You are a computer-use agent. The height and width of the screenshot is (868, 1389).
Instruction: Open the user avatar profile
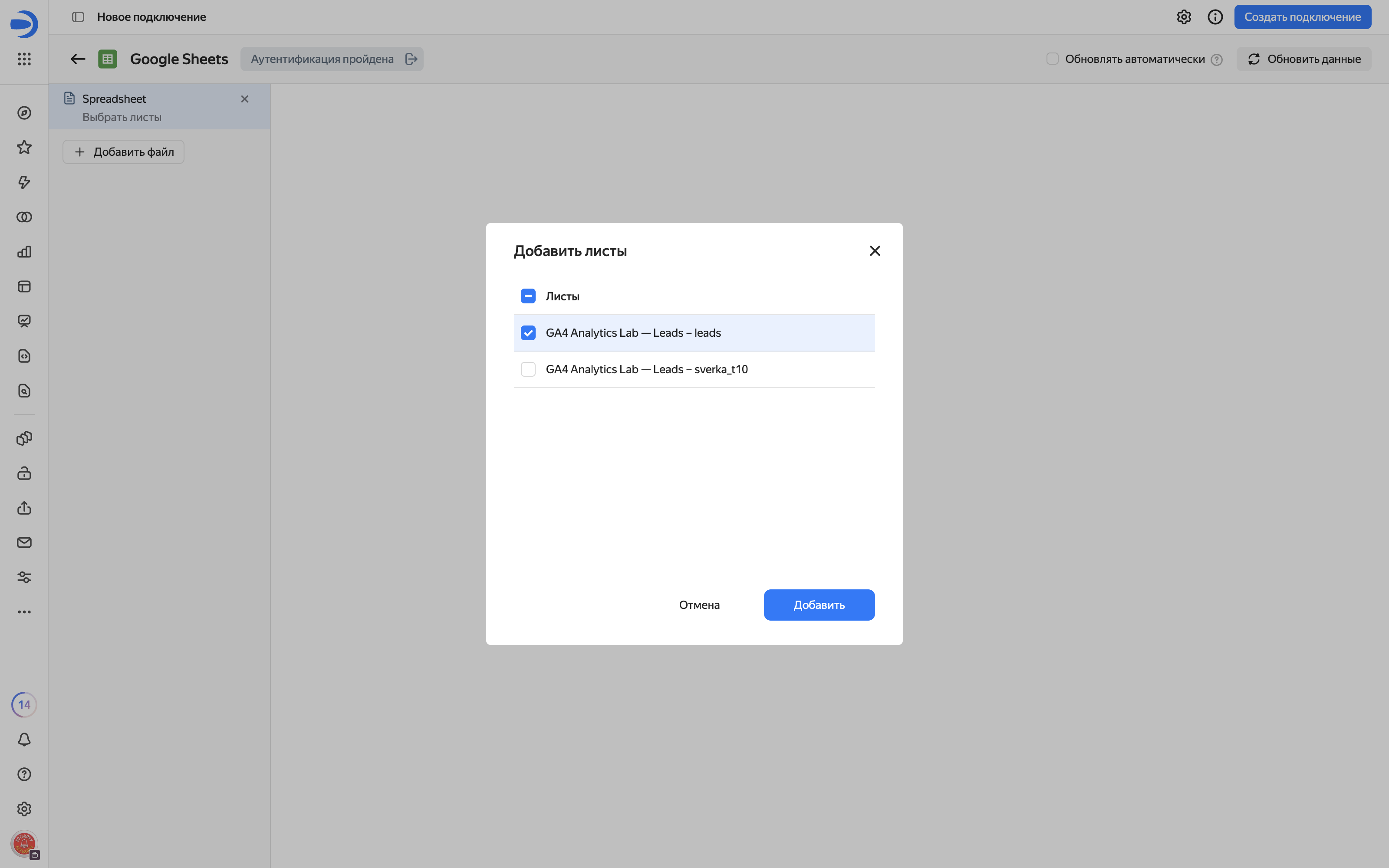pos(24,844)
